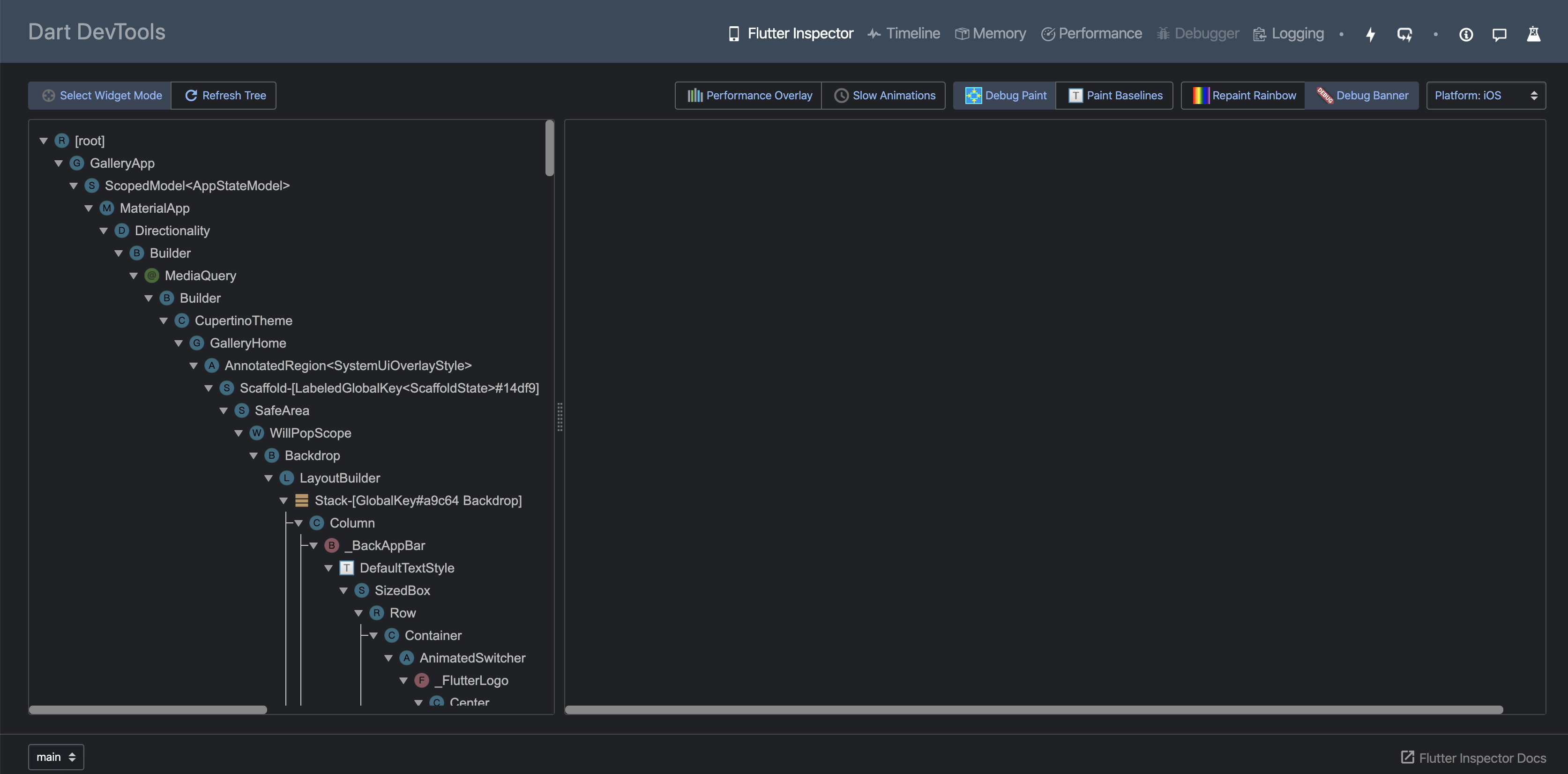Click the SizedBox S icon

coord(362,590)
